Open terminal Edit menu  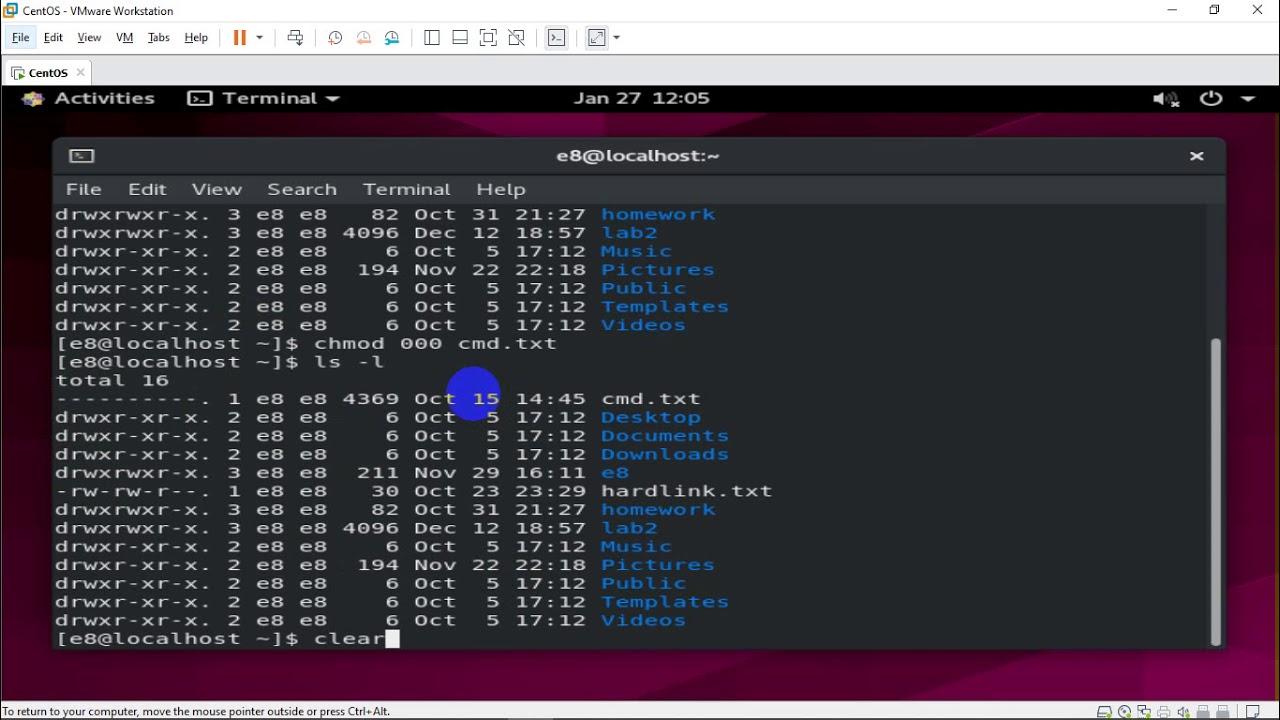[147, 189]
